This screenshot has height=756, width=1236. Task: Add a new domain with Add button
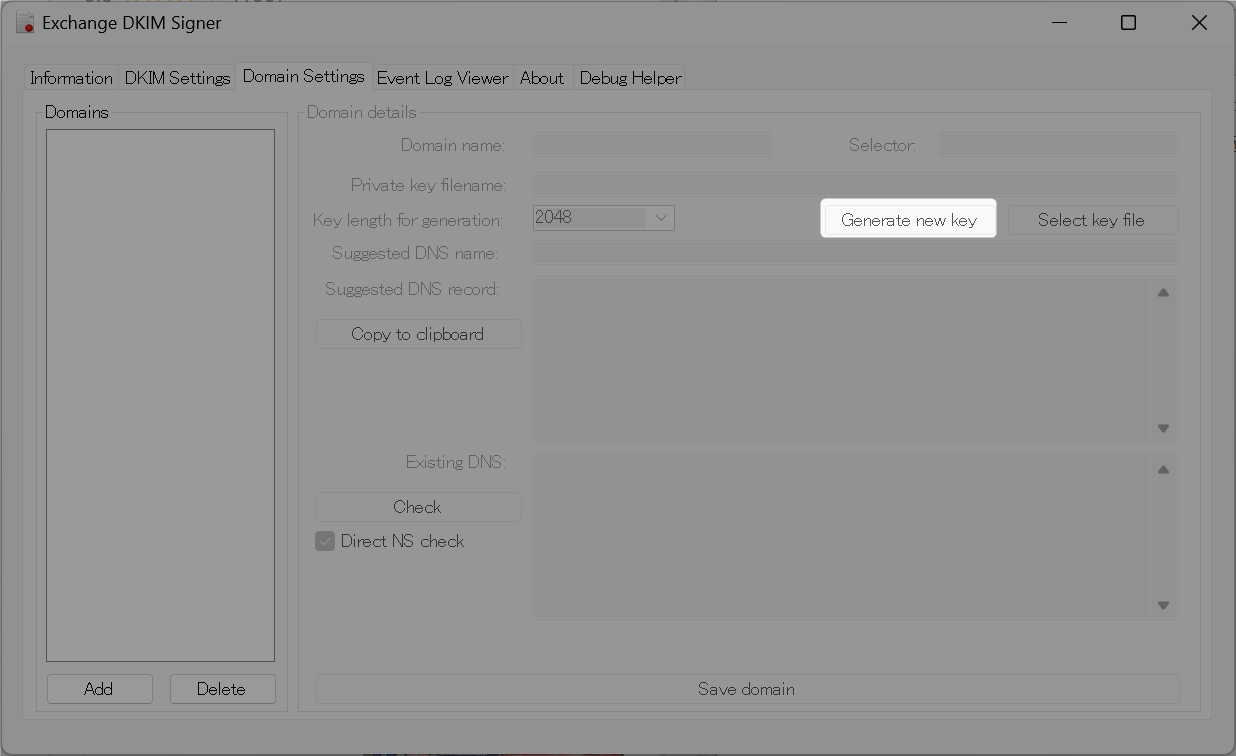(x=99, y=689)
